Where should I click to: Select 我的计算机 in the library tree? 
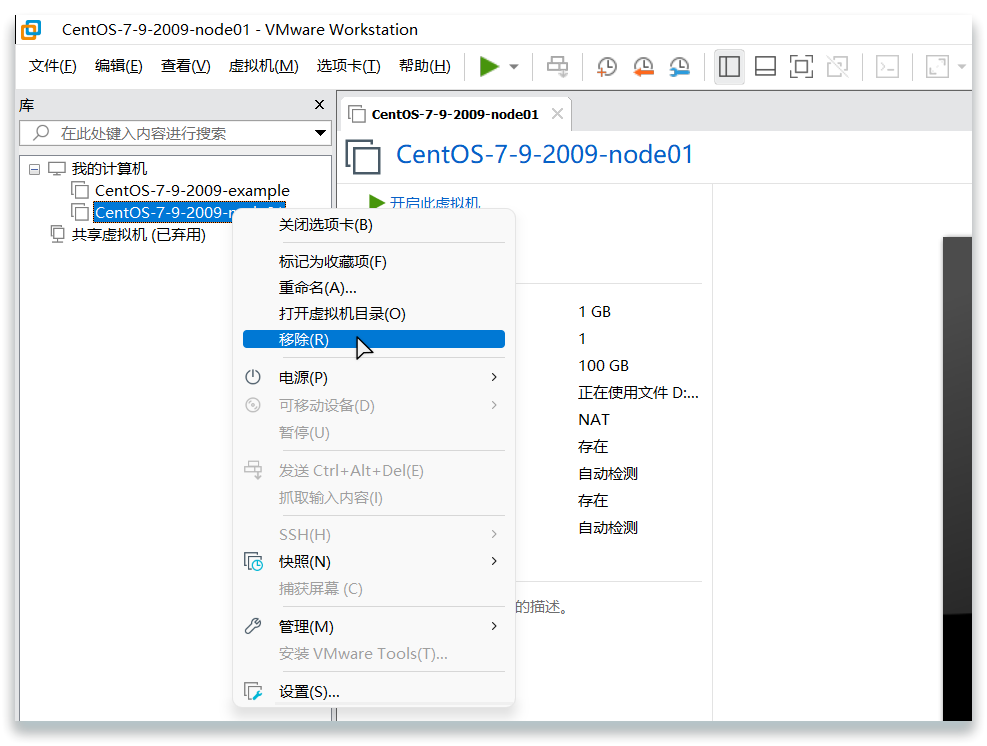tap(109, 169)
